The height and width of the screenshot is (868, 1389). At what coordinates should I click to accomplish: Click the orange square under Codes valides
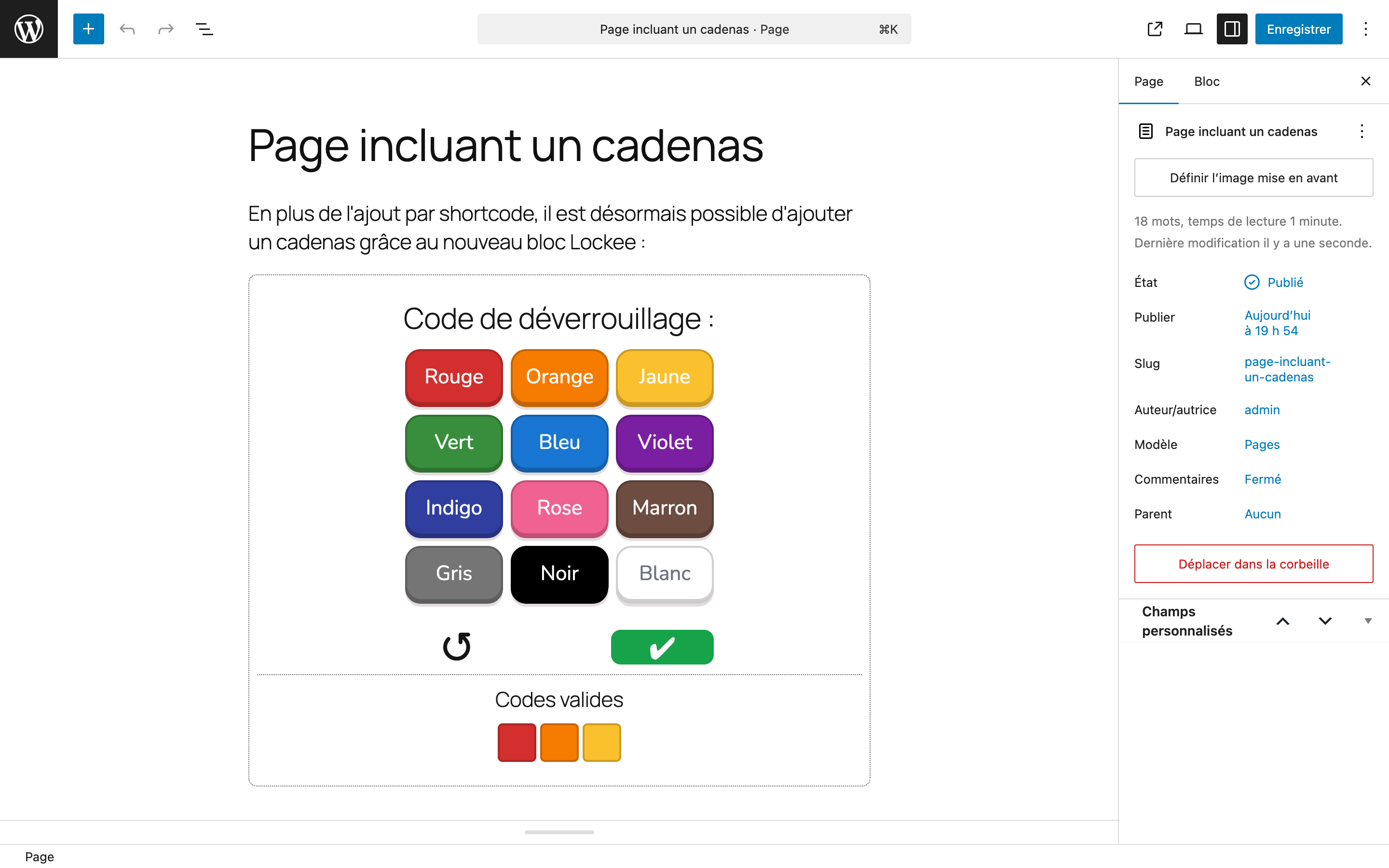(559, 742)
